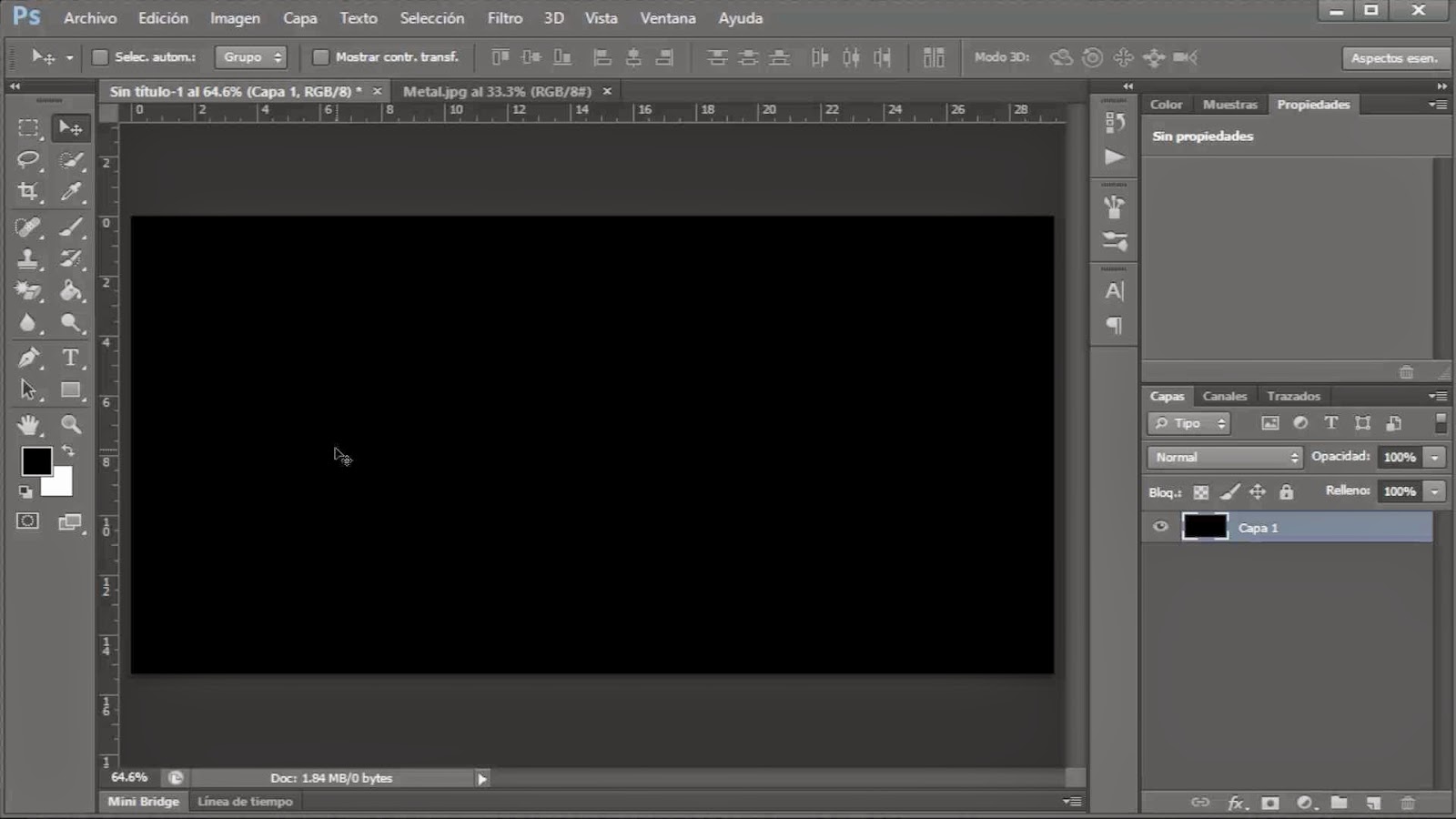Select the Move tool in toolbox

[71, 128]
